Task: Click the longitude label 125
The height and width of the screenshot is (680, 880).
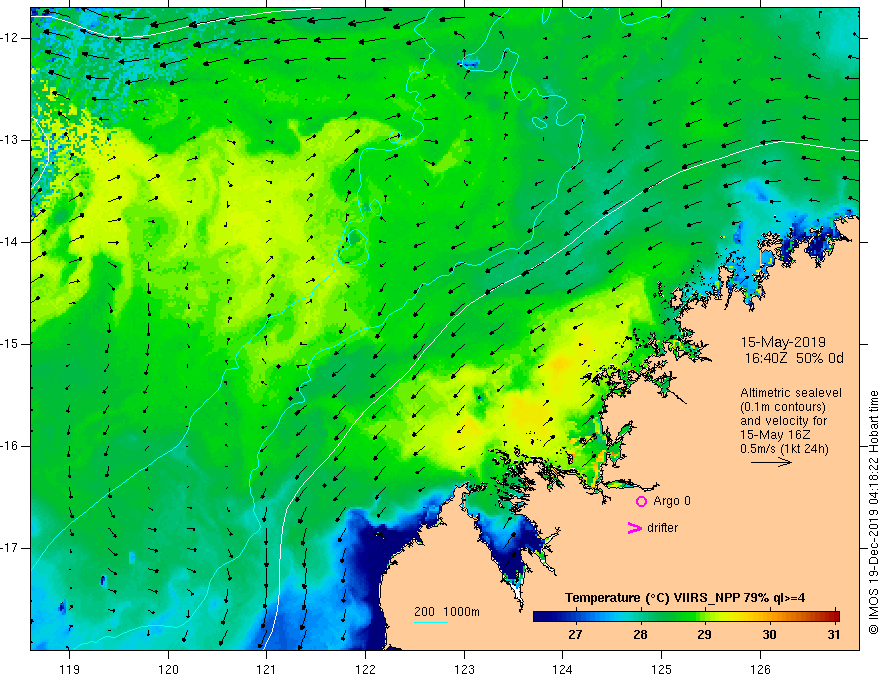Action: [662, 669]
